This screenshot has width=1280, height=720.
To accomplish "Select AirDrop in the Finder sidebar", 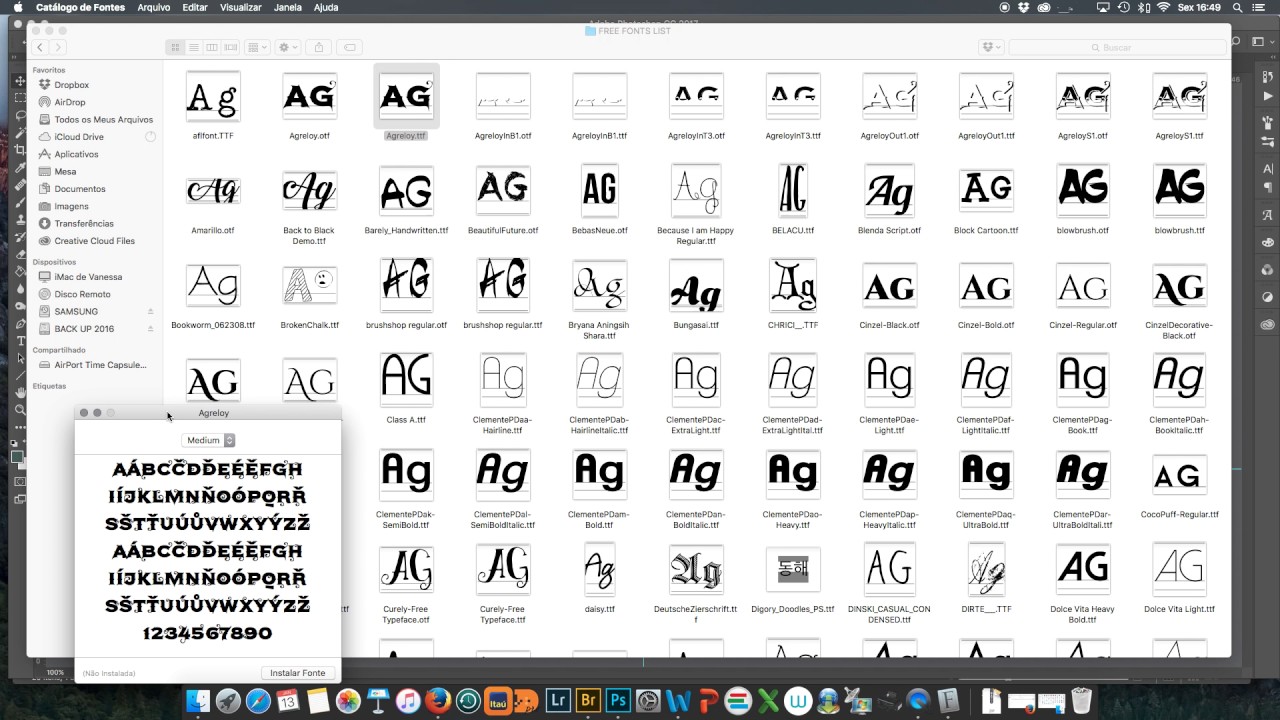I will (70, 102).
